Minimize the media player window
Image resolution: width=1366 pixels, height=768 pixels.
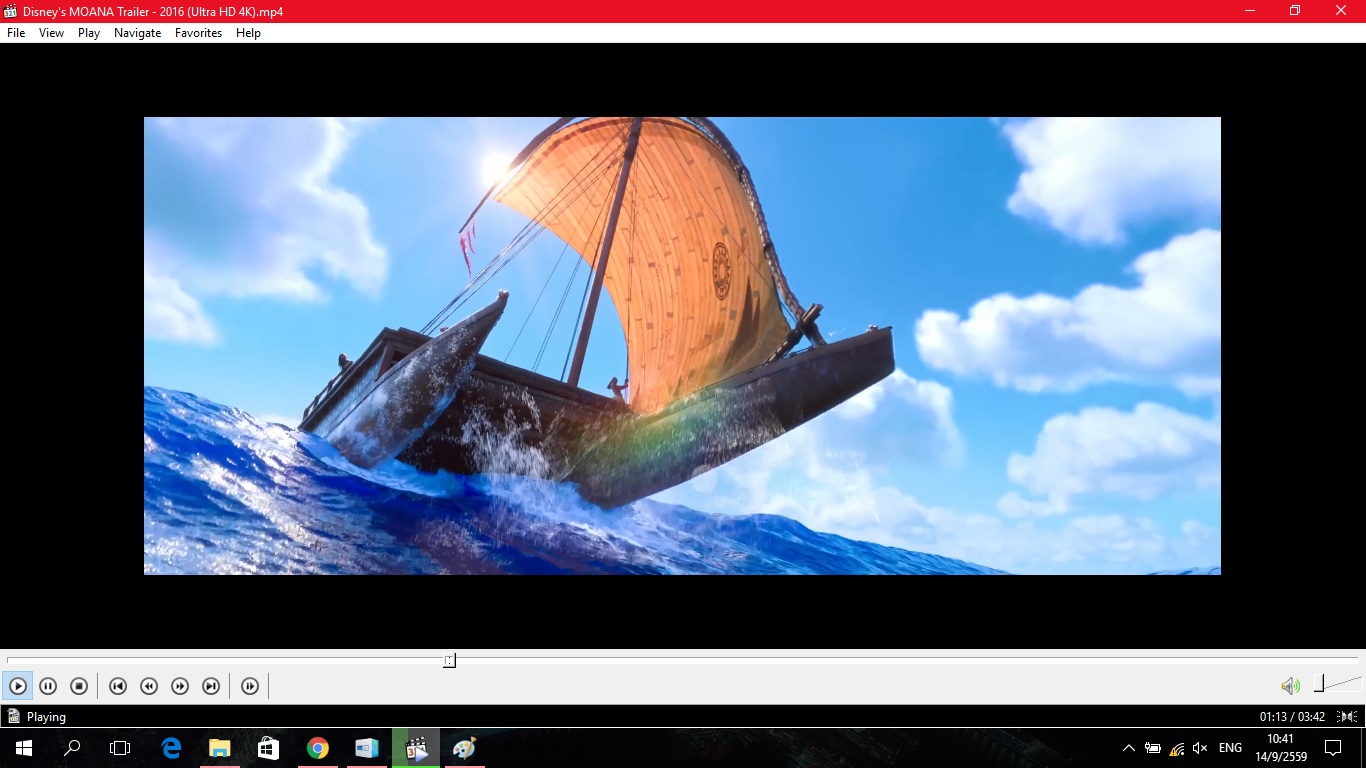pyautogui.click(x=1250, y=11)
